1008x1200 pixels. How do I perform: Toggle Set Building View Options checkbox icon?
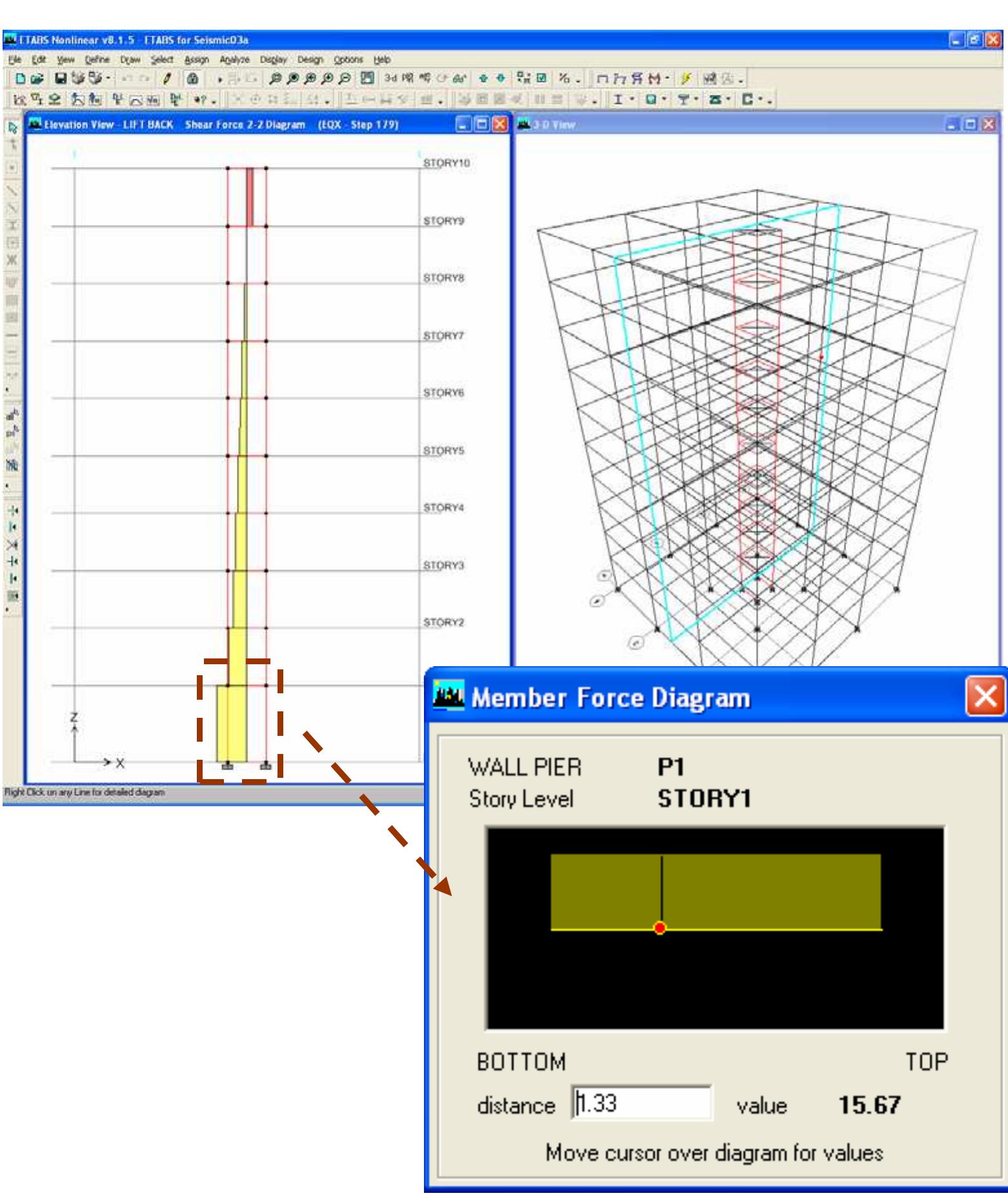coord(541,79)
